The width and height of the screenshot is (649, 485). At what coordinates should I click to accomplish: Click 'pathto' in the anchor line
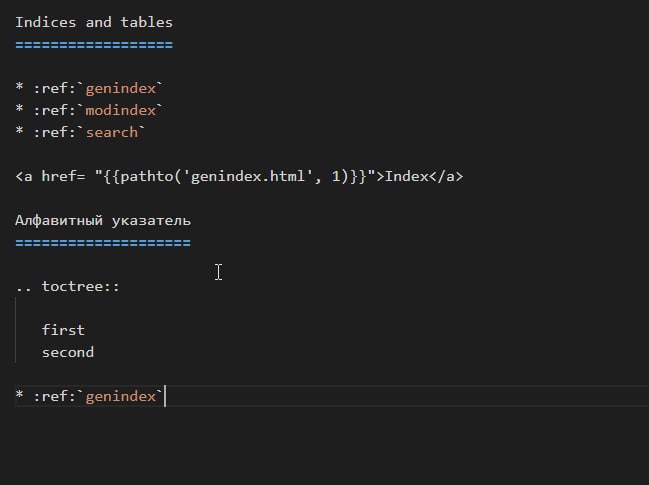tap(147, 177)
